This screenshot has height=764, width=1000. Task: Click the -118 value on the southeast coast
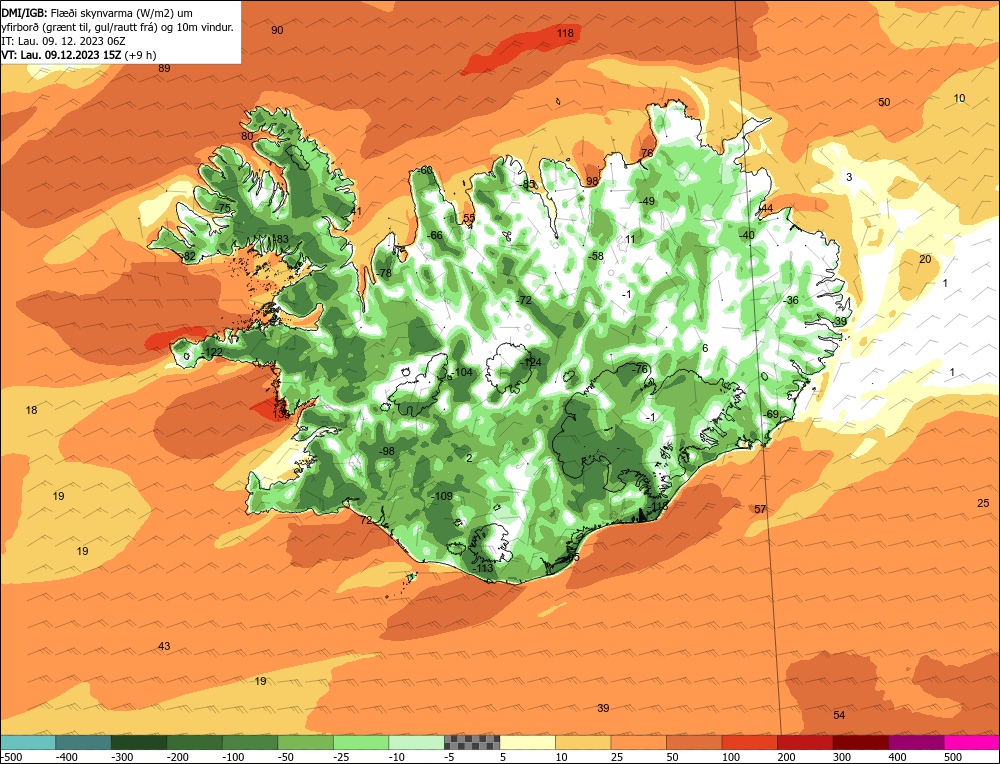coord(658,506)
